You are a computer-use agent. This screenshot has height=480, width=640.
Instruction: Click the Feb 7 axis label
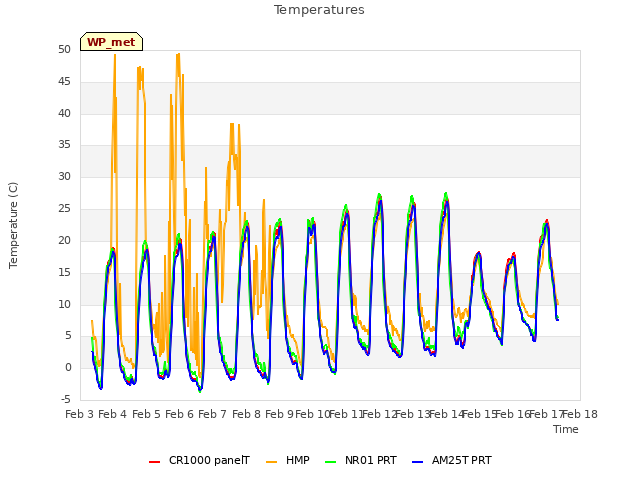point(213,414)
